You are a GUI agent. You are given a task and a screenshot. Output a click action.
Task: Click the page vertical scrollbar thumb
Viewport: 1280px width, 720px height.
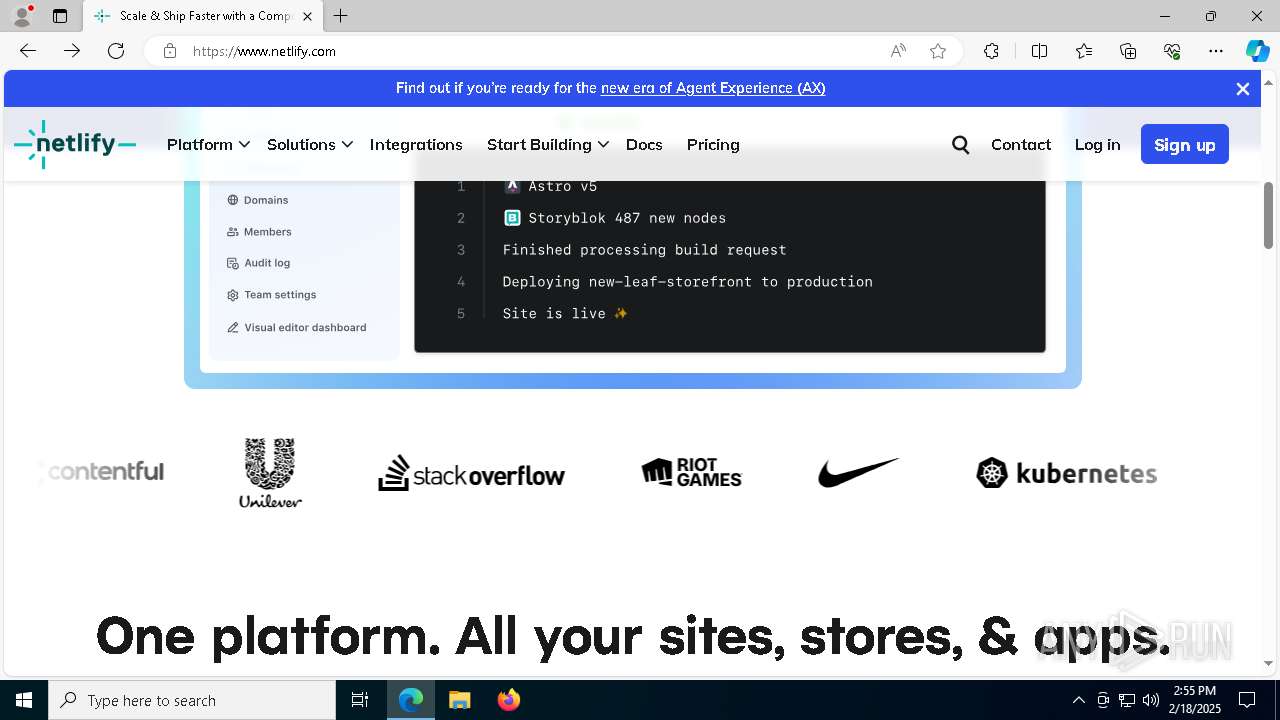pyautogui.click(x=1268, y=215)
